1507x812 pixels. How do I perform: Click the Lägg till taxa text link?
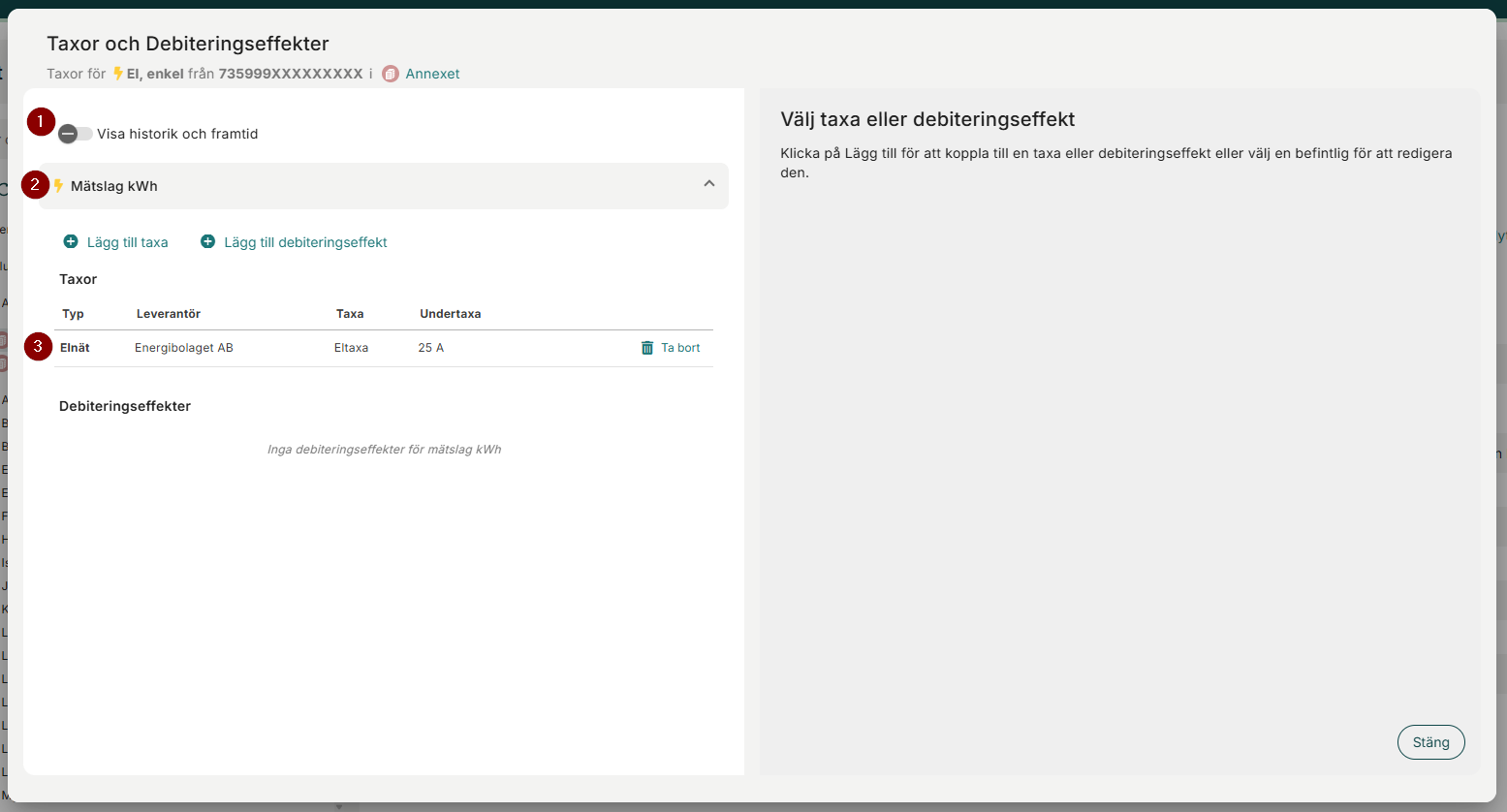click(127, 242)
